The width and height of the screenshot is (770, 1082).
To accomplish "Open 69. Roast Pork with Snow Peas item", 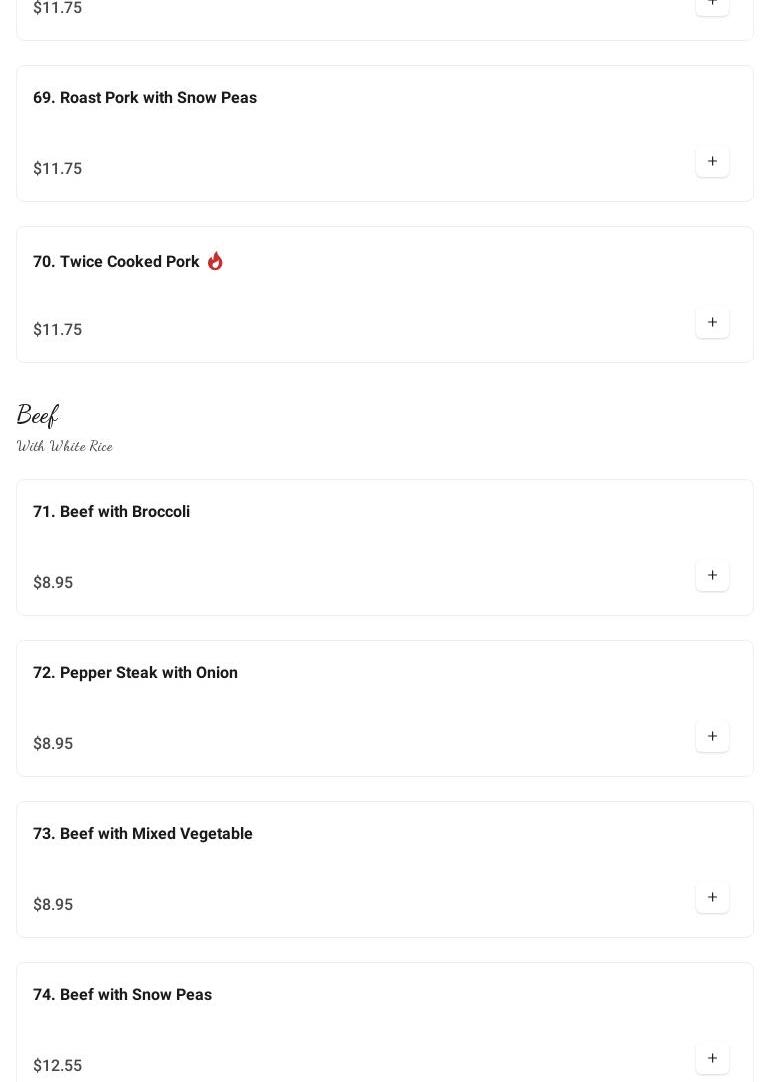I will tap(145, 98).
